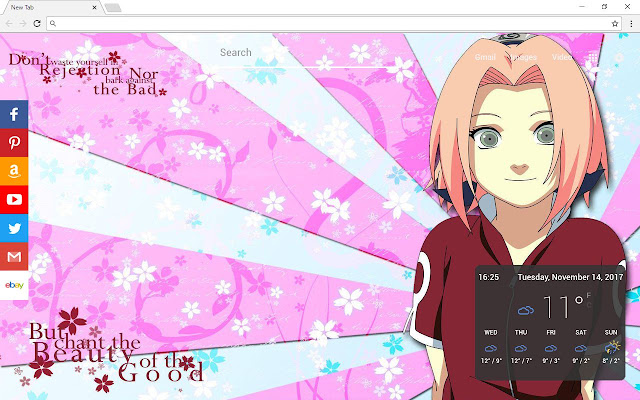This screenshot has width=640, height=400.
Task: Restore down the Chrome window
Action: pos(604,7)
